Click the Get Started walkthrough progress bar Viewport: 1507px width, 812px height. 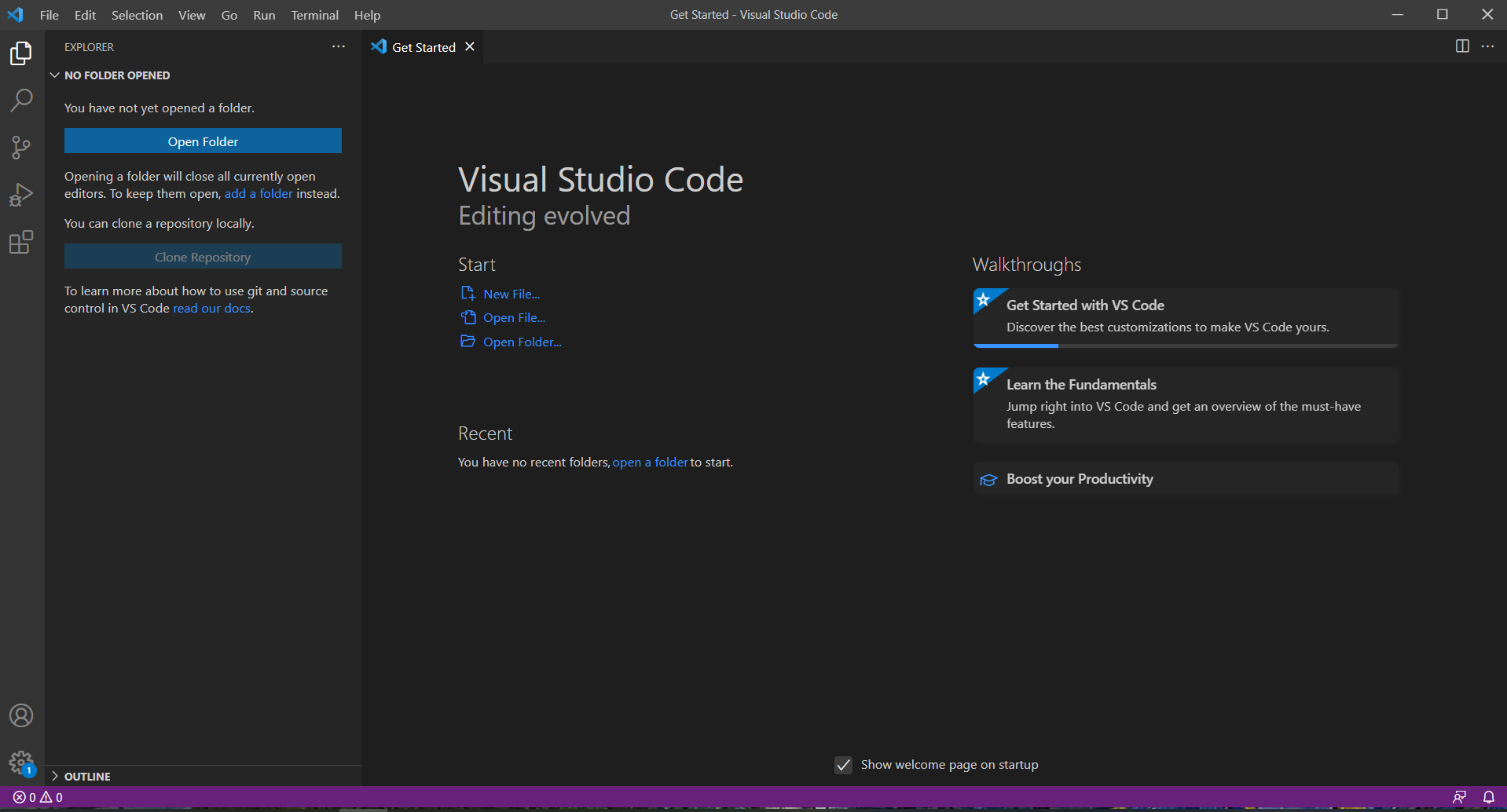tap(1186, 346)
